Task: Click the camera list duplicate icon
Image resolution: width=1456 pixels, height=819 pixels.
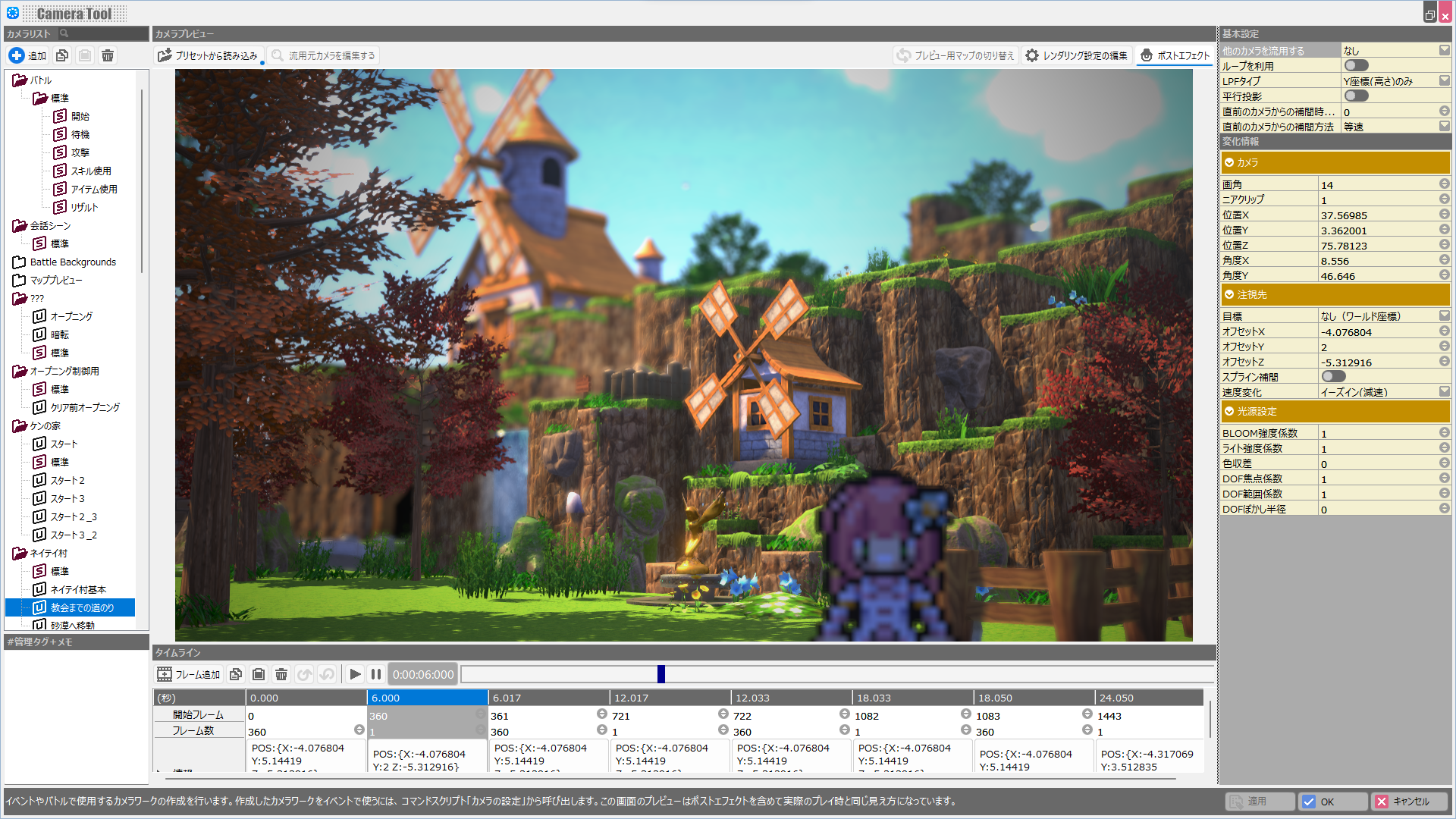Action: tap(62, 55)
